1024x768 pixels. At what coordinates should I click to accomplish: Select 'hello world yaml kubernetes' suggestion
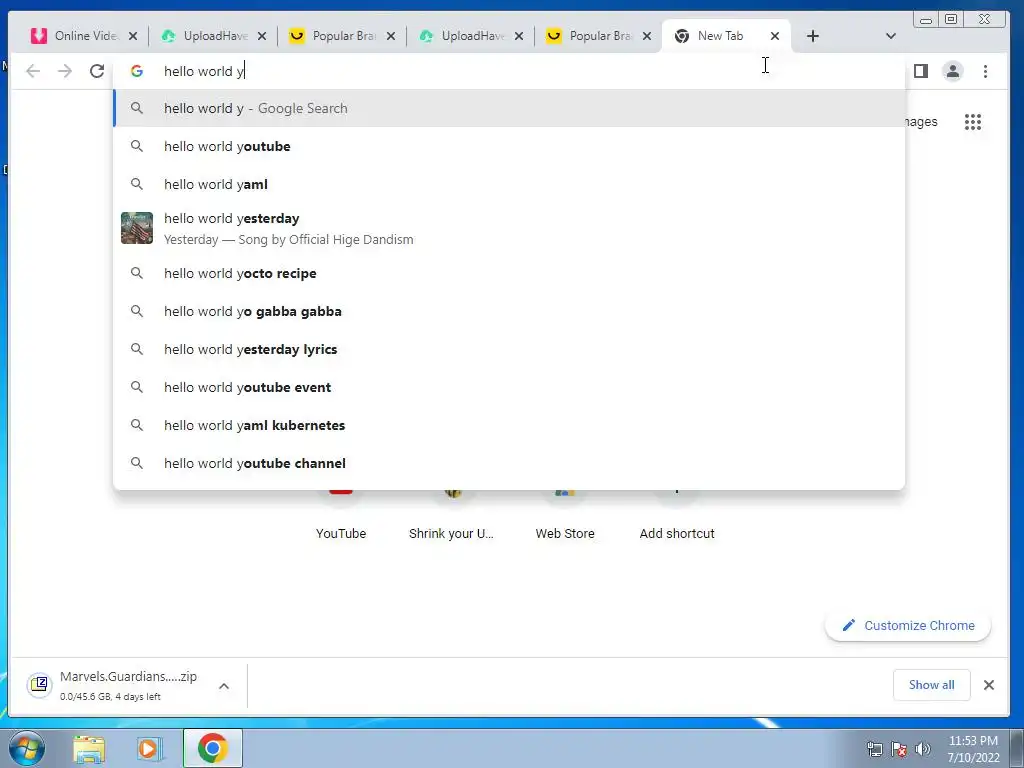tap(509, 425)
